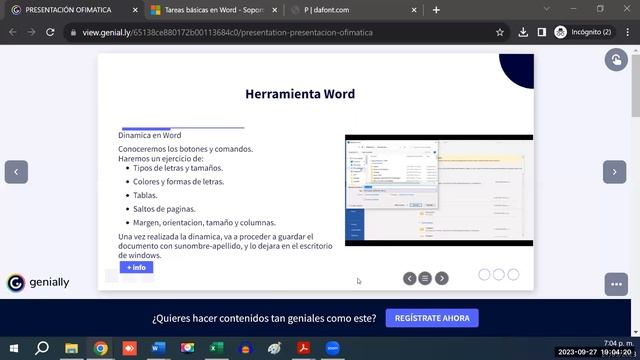640x360 pixels.
Task: Open Zoom from the taskbar
Action: pos(333,348)
